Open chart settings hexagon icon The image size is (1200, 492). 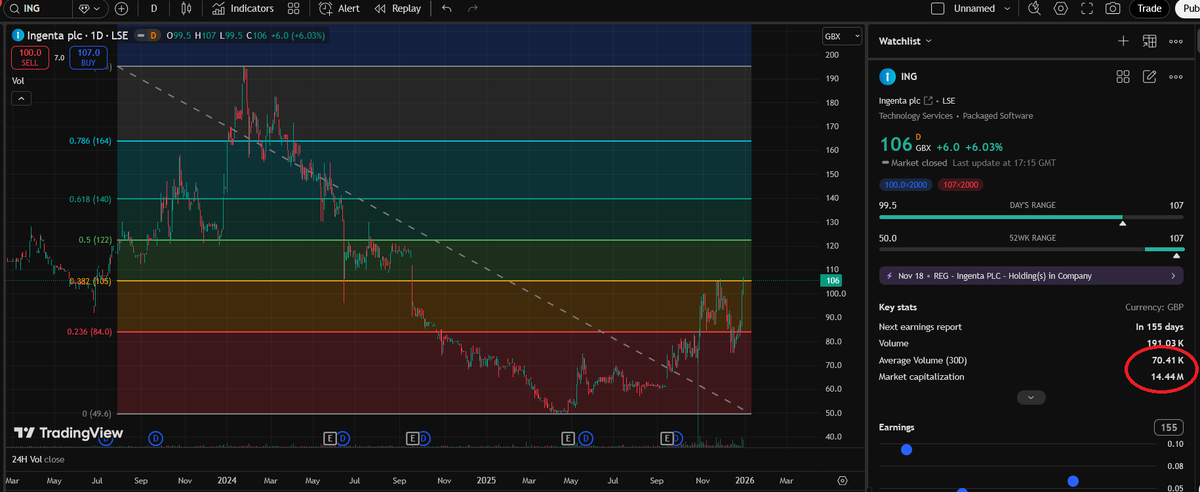click(1062, 8)
